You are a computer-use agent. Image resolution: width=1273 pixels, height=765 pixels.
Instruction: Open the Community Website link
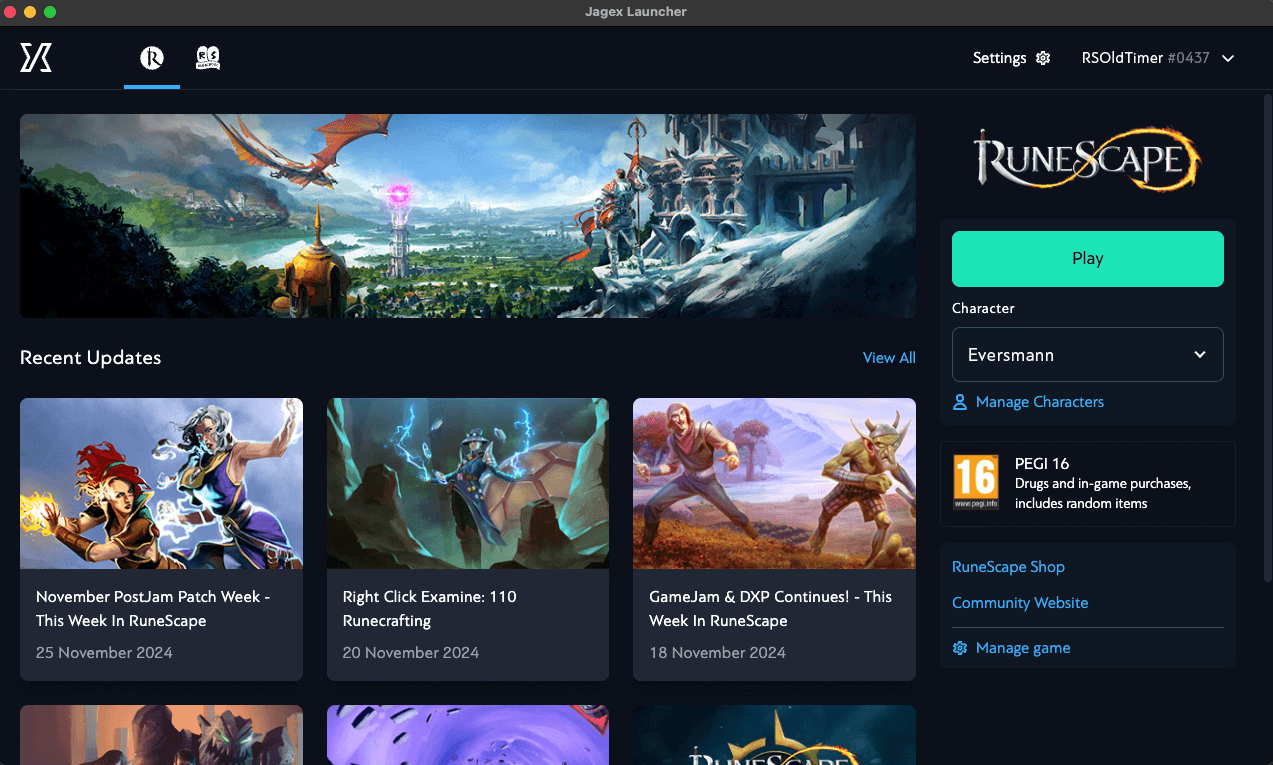1020,603
